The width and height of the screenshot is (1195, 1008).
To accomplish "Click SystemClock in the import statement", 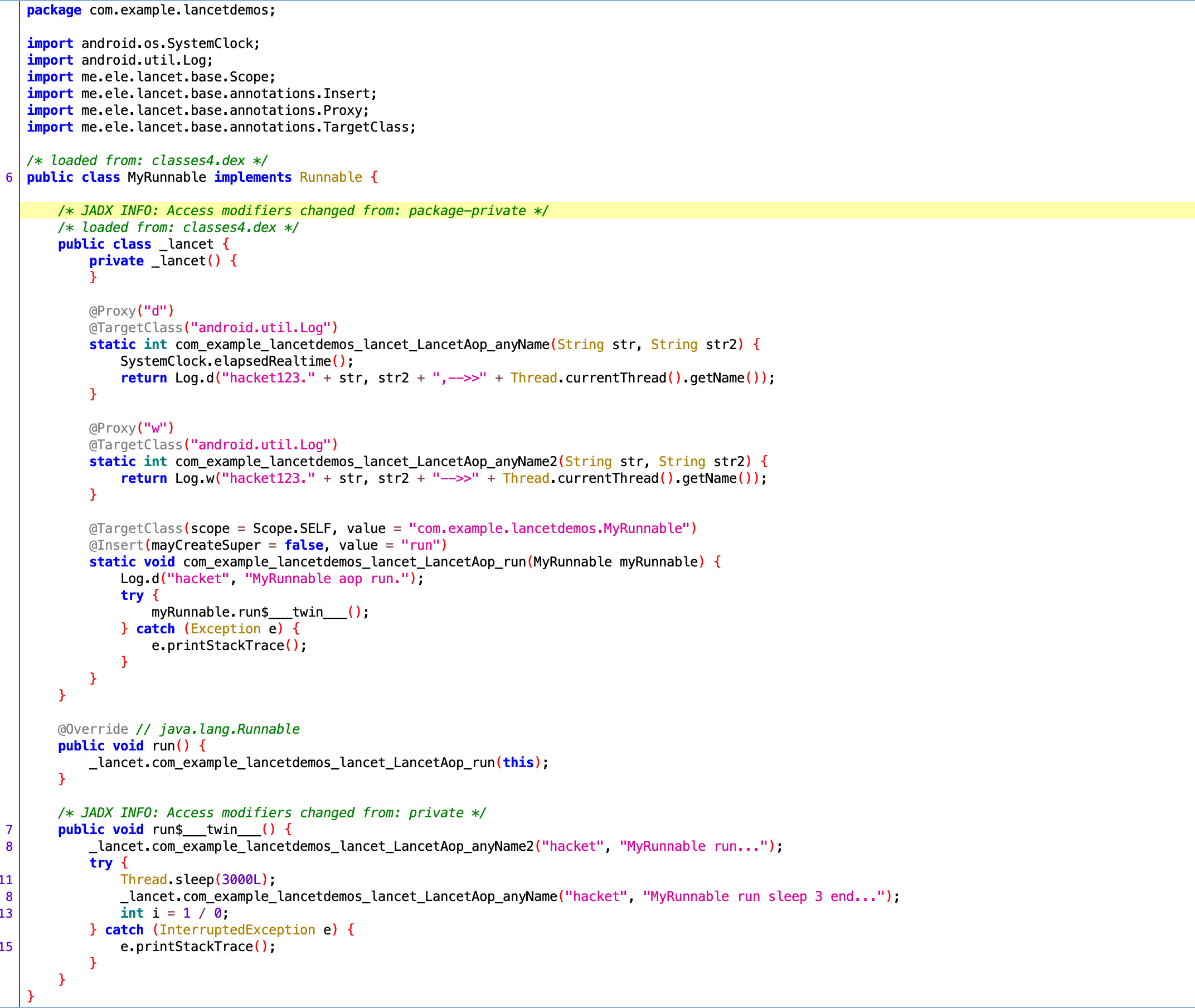I will (210, 44).
